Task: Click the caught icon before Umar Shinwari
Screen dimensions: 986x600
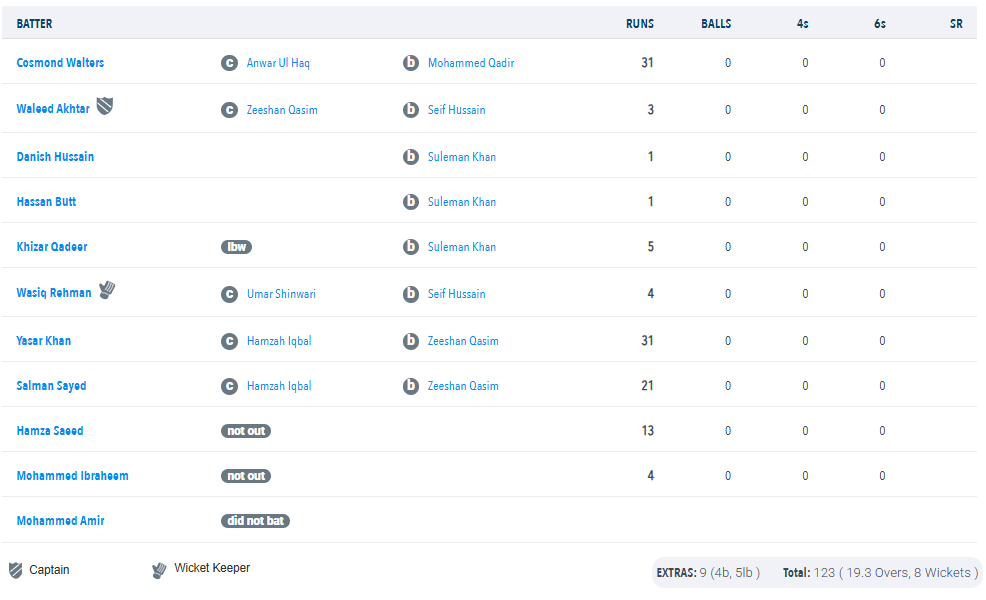Action: (x=230, y=294)
